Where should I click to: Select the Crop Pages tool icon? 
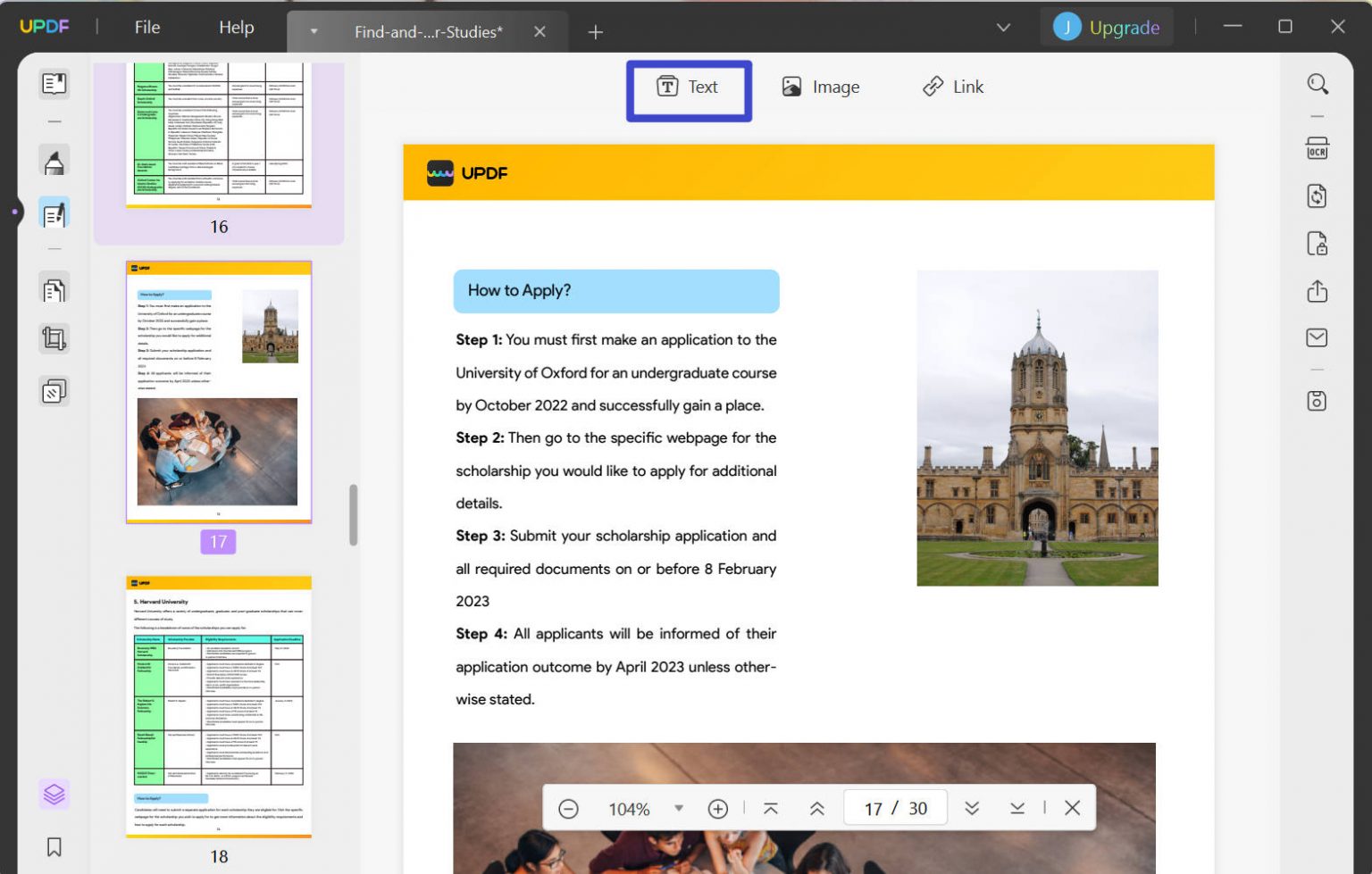pyautogui.click(x=54, y=339)
